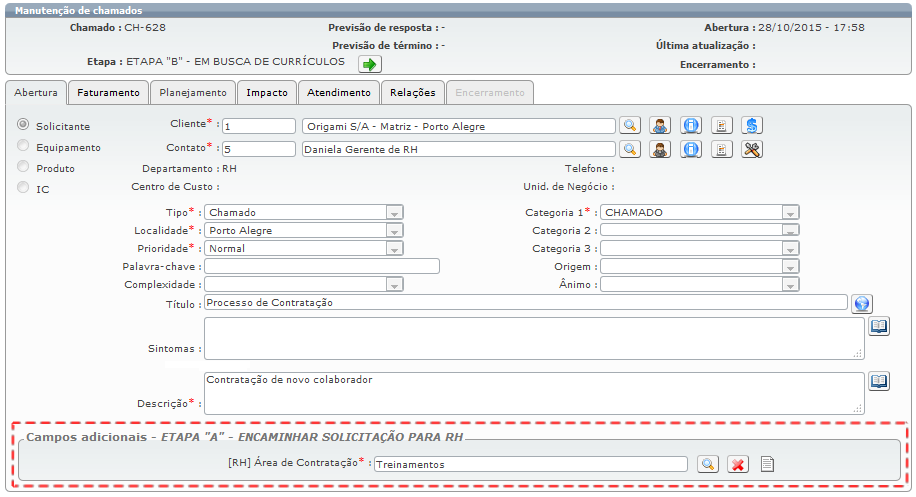Screen dimensions: 916x497
Task: Click the person icon in Cliente row
Action: coord(660,126)
